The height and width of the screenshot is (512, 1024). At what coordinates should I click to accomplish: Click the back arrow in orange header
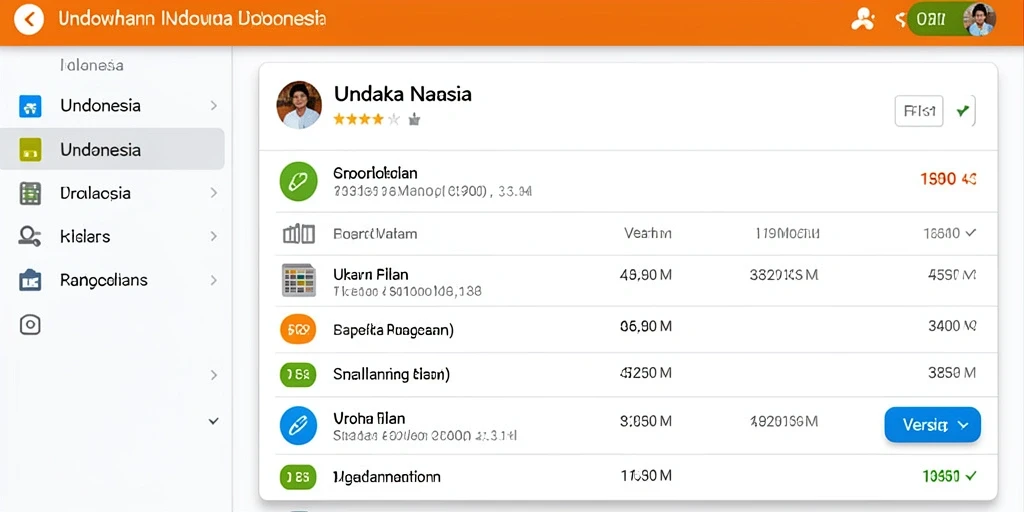[29, 20]
